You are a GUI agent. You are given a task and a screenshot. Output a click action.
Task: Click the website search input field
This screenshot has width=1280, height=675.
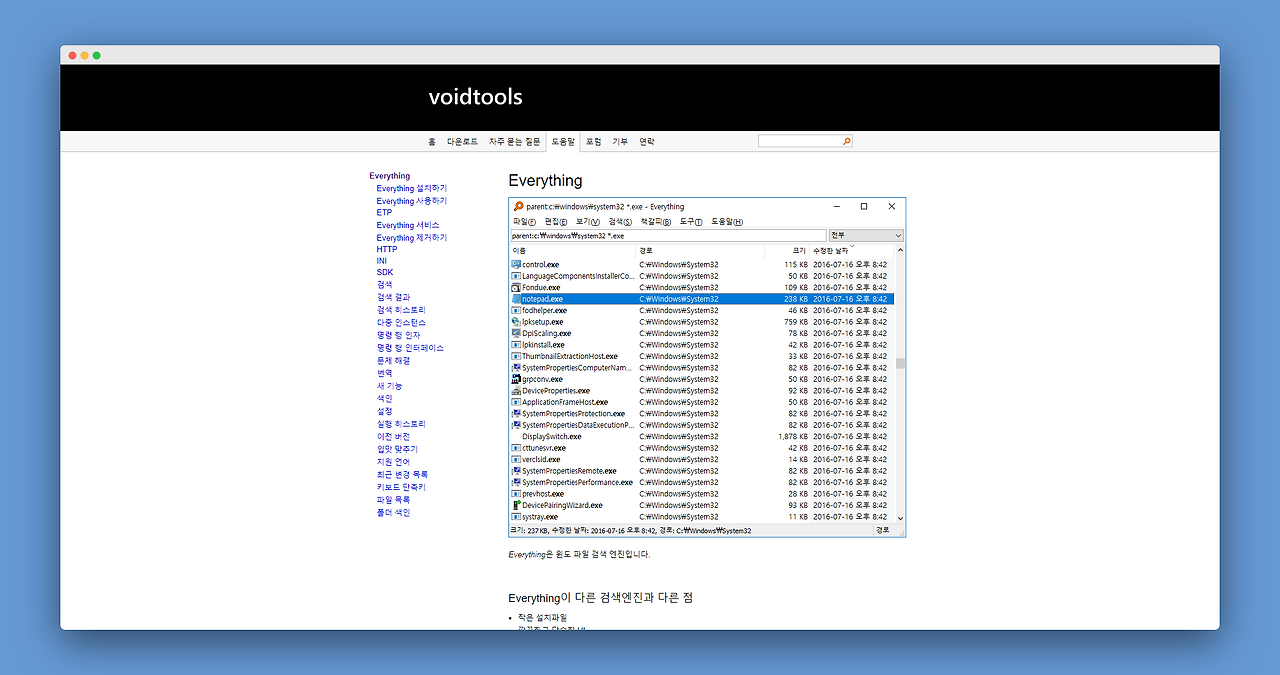click(800, 142)
